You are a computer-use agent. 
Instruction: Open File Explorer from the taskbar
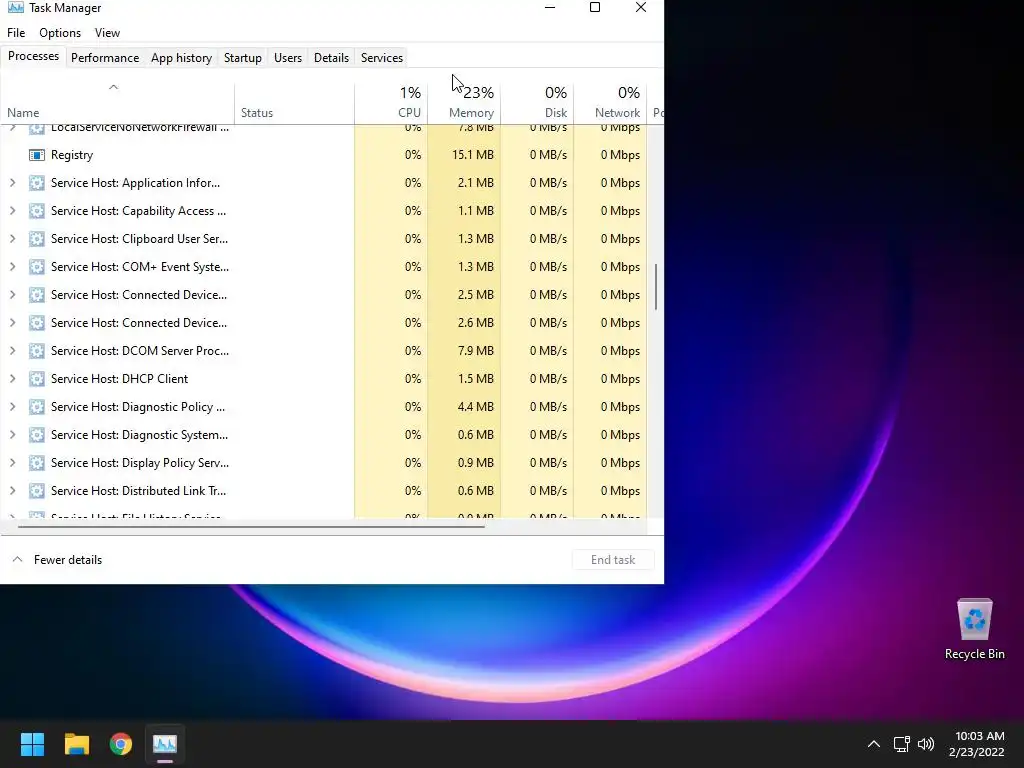[76, 744]
